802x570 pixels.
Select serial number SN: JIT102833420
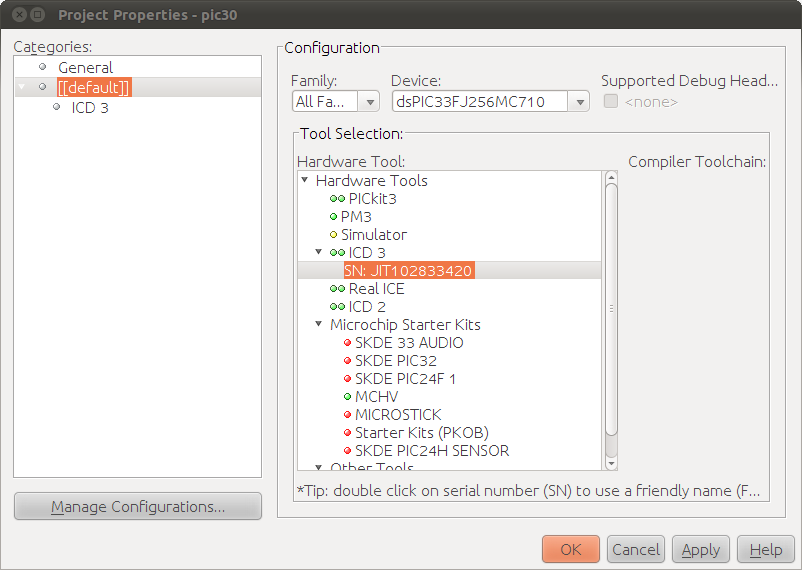408,271
